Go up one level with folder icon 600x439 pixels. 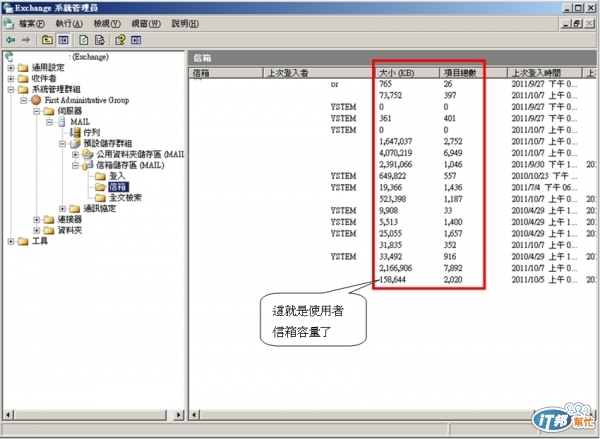click(x=47, y=40)
